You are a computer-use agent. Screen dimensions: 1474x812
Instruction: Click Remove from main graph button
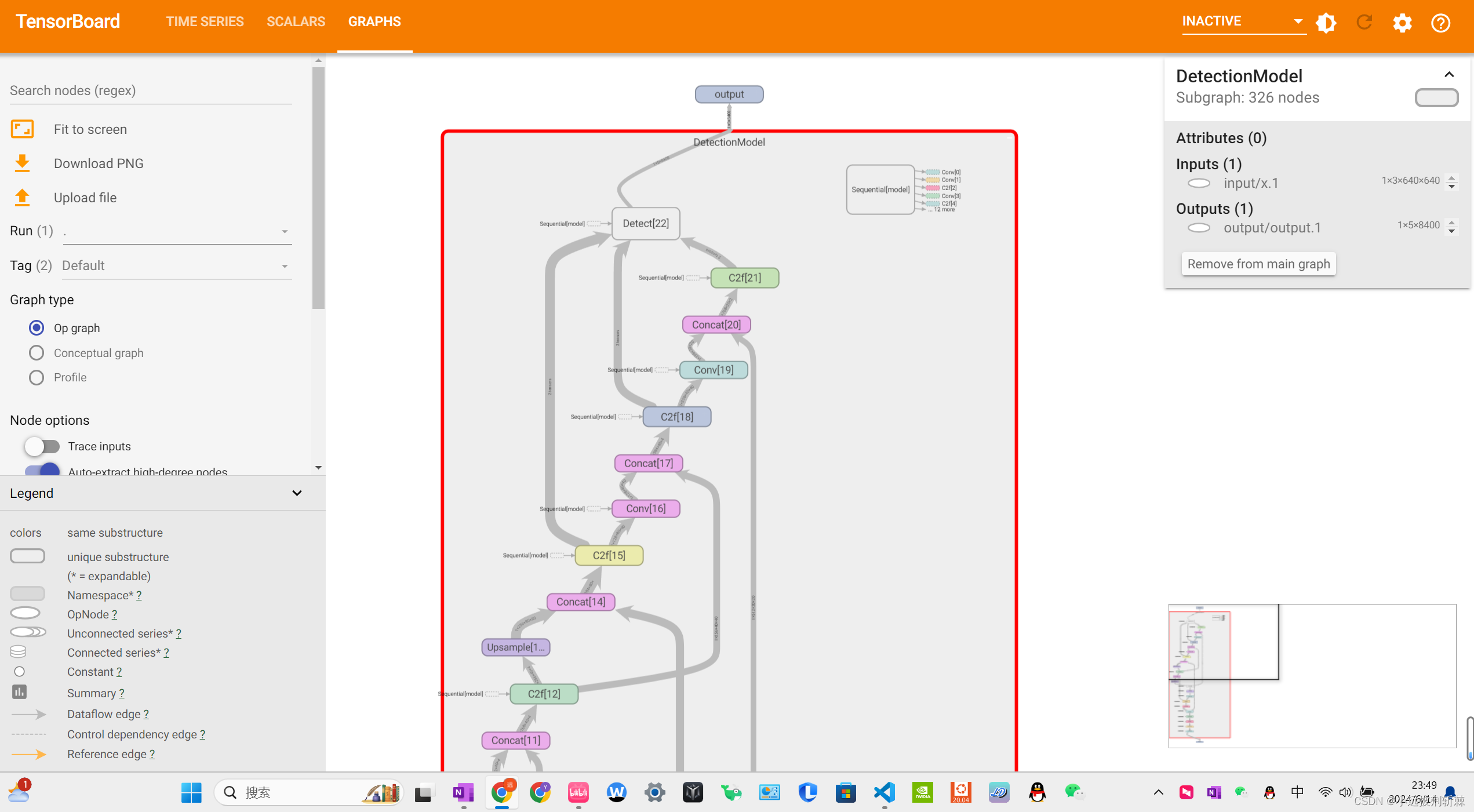(1258, 264)
